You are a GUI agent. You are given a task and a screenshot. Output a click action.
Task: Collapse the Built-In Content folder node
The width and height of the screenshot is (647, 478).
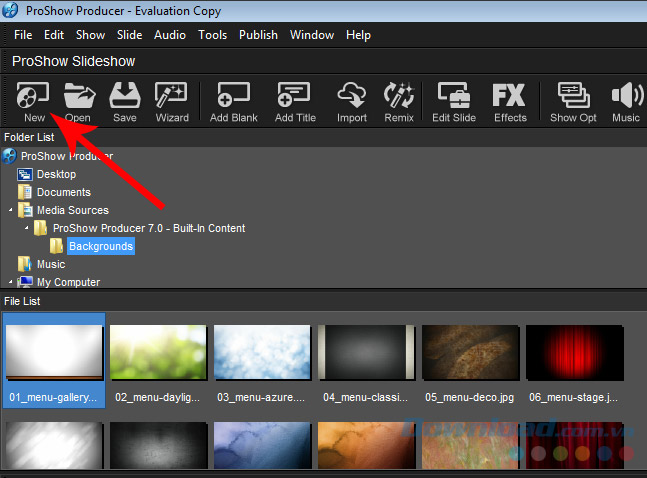(26, 228)
